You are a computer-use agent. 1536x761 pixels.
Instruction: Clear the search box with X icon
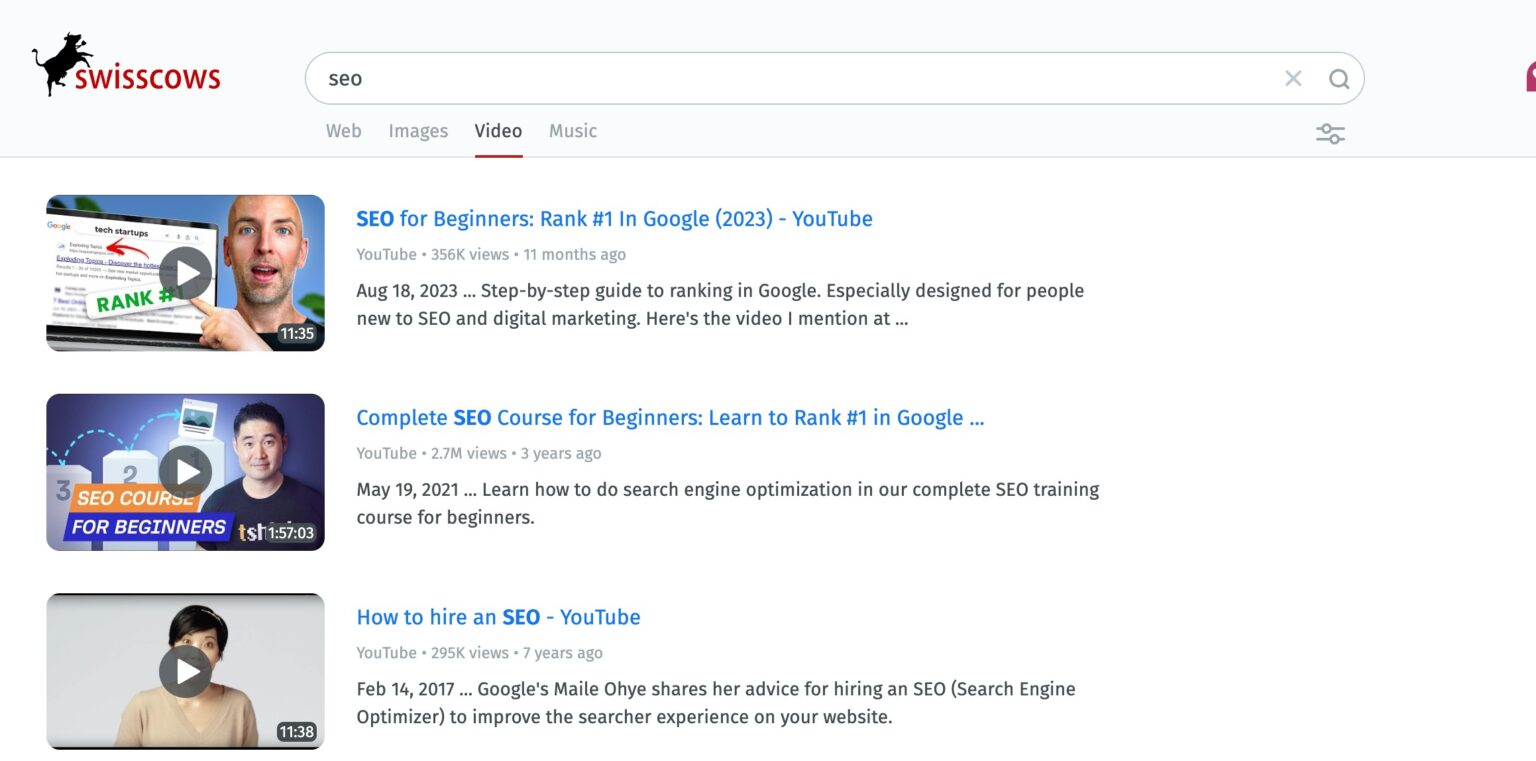[1293, 78]
